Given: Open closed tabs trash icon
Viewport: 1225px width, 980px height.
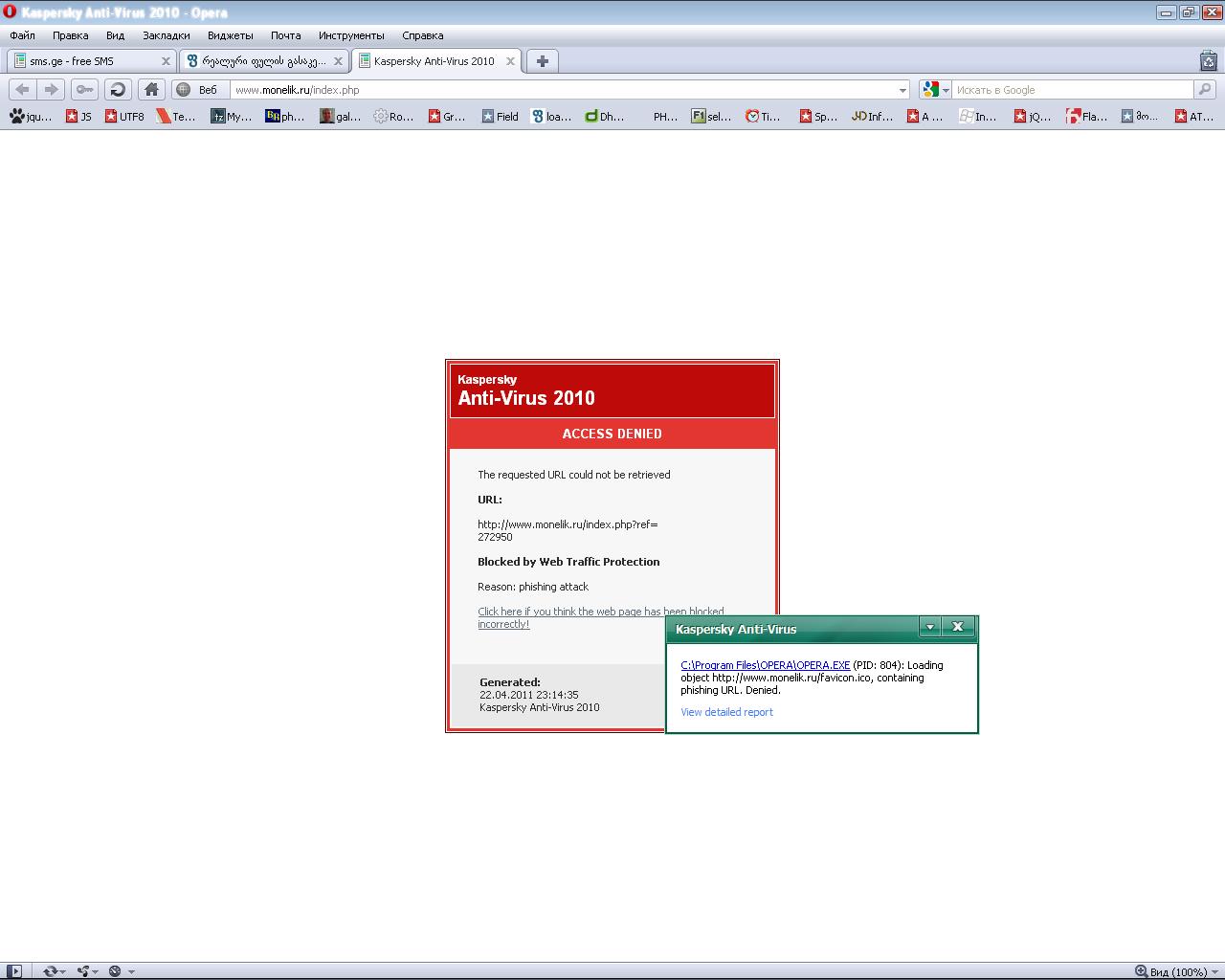Looking at the screenshot, I should pos(1209,60).
